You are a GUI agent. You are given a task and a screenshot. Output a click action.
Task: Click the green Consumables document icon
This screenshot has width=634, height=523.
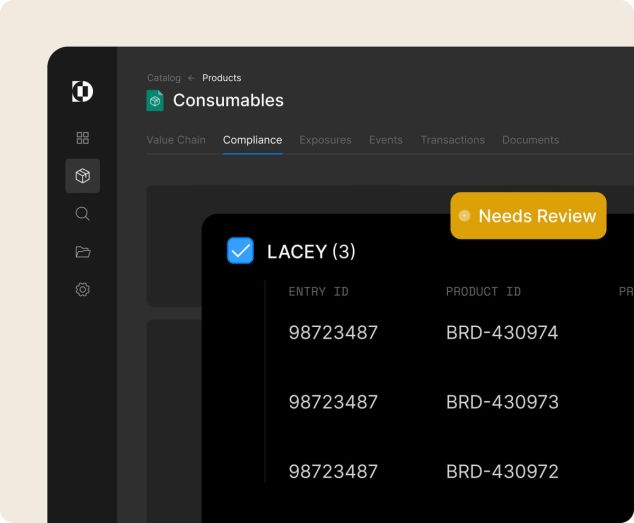point(155,101)
